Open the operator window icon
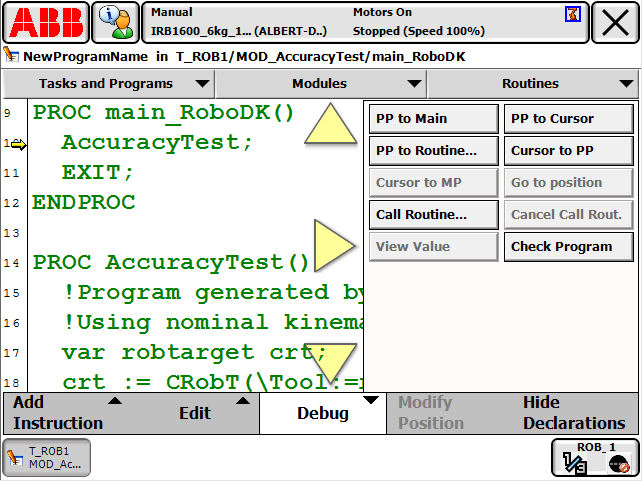Image resolution: width=642 pixels, height=482 pixels. 115,22
